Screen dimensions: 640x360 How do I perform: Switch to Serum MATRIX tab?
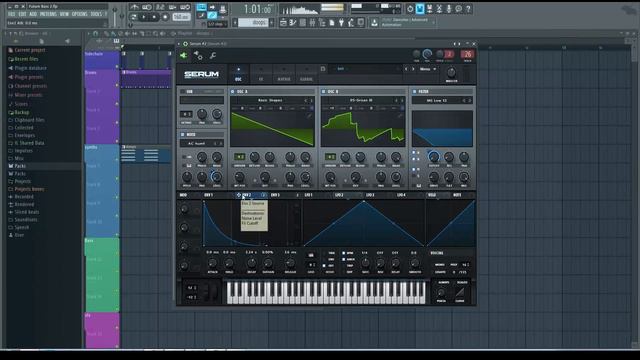pos(284,74)
